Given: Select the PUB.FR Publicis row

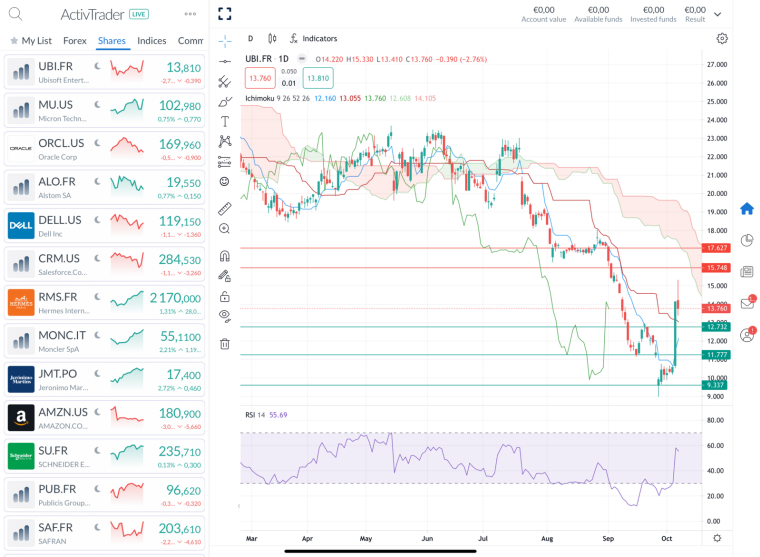Looking at the screenshot, I should (x=104, y=494).
